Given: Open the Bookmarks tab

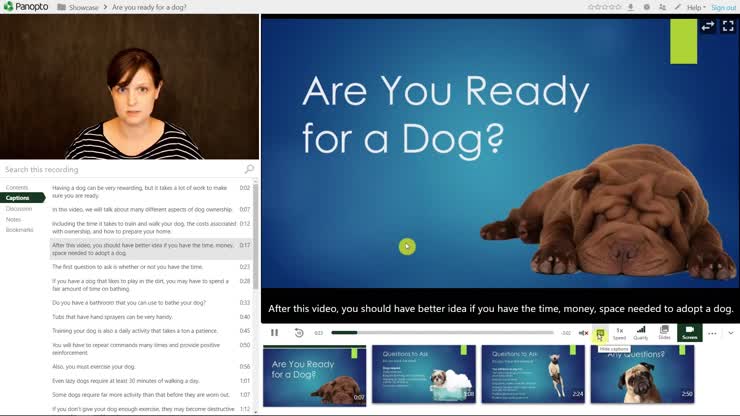Looking at the screenshot, I should click(x=19, y=230).
